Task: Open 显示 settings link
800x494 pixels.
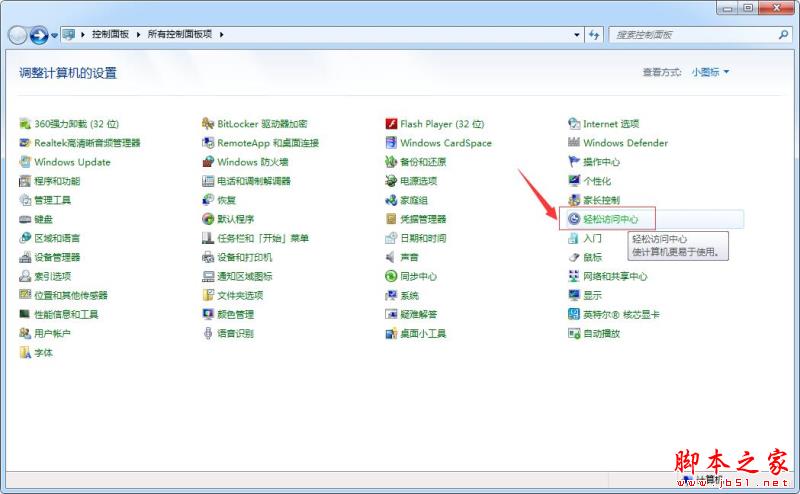Action: coord(592,295)
